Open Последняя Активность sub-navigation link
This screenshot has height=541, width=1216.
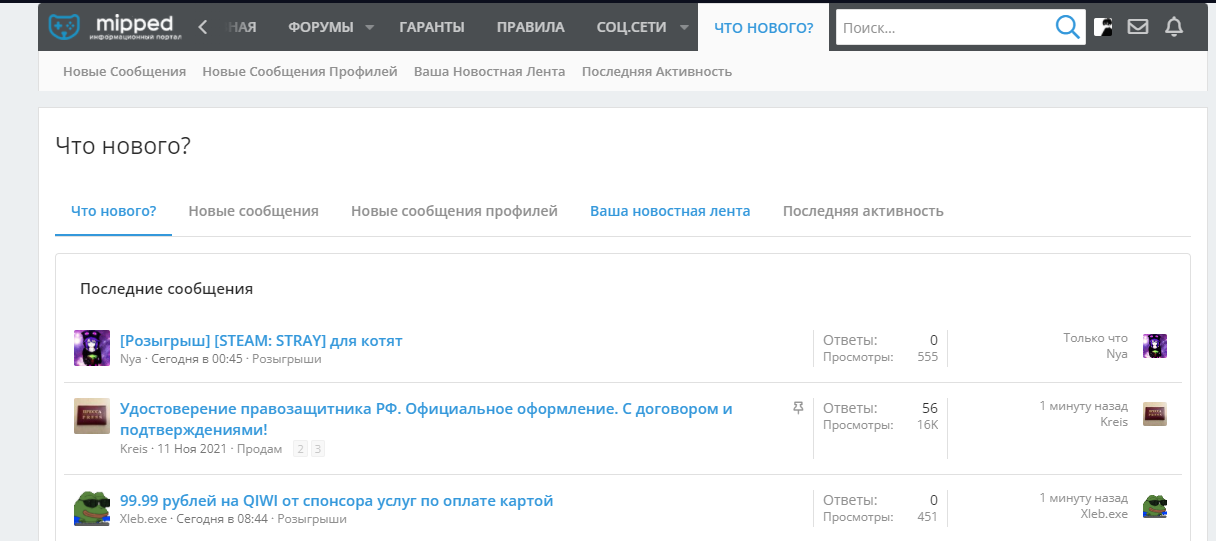(x=657, y=71)
